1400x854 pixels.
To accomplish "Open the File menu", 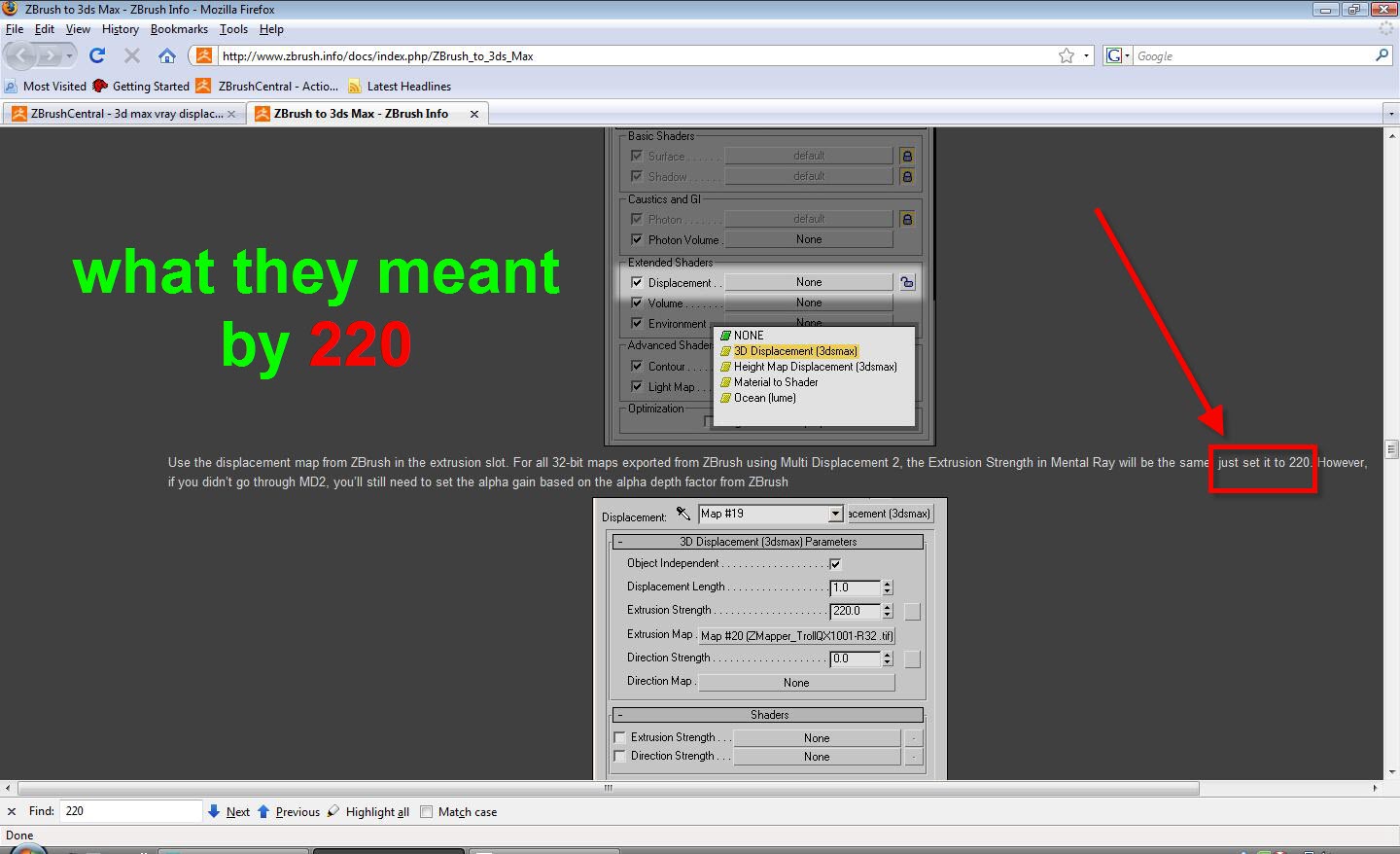I will [14, 29].
